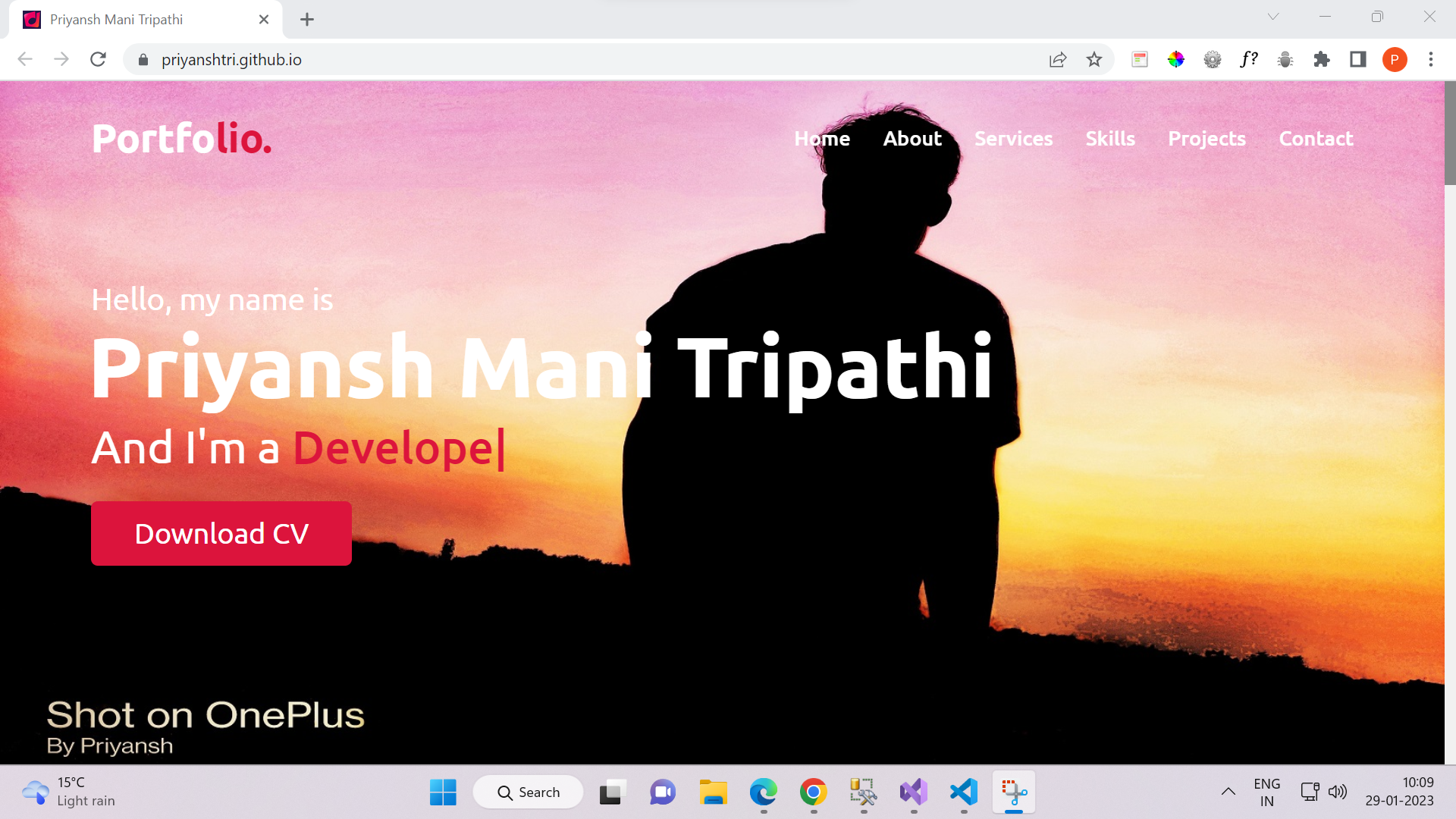
Task: Open Task View from the taskbar
Action: tap(612, 792)
